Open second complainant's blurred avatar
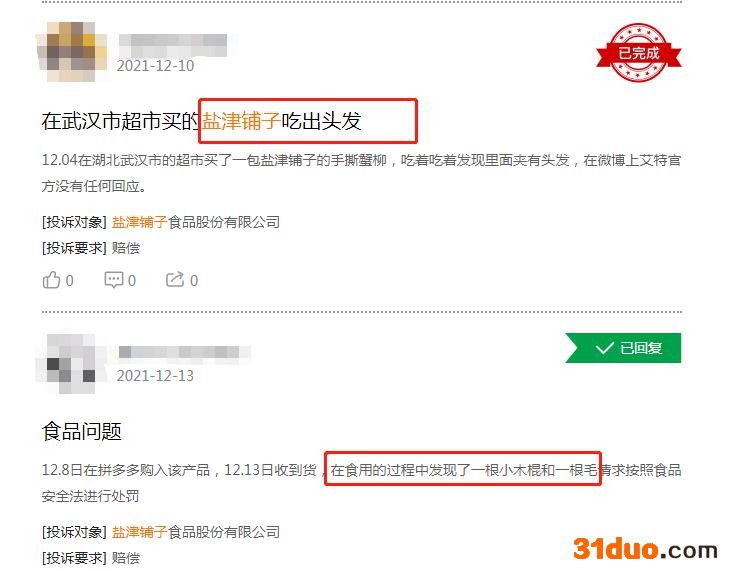The width and height of the screenshot is (736, 571). point(67,364)
